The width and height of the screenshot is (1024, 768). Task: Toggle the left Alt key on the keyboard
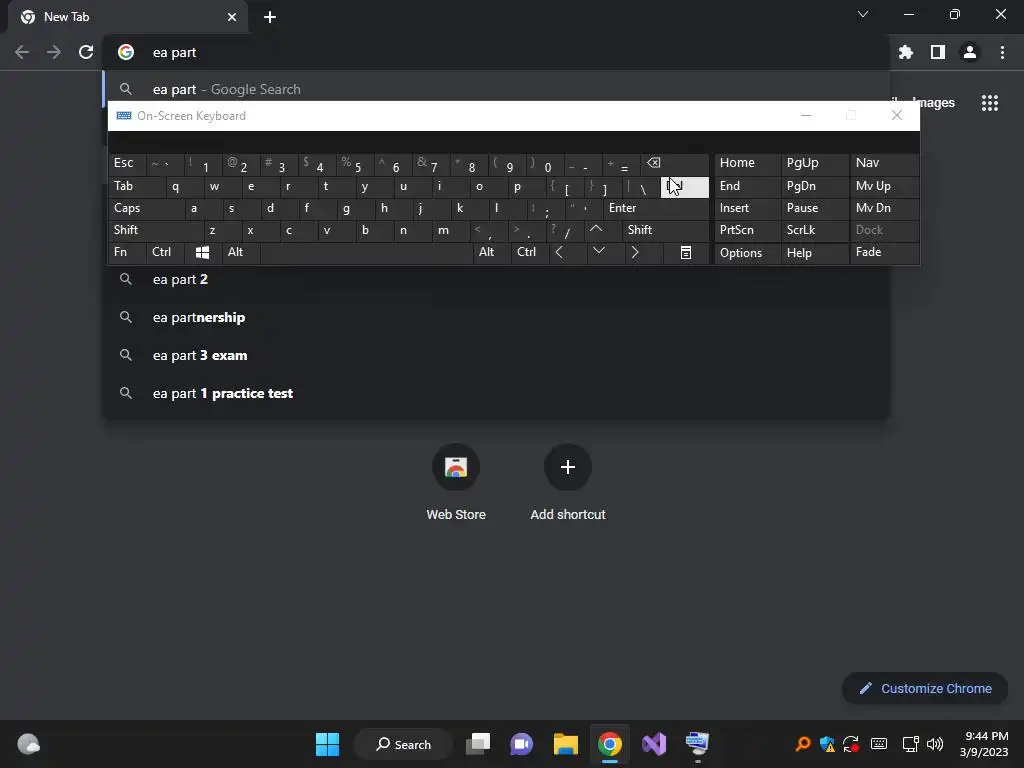pos(240,252)
